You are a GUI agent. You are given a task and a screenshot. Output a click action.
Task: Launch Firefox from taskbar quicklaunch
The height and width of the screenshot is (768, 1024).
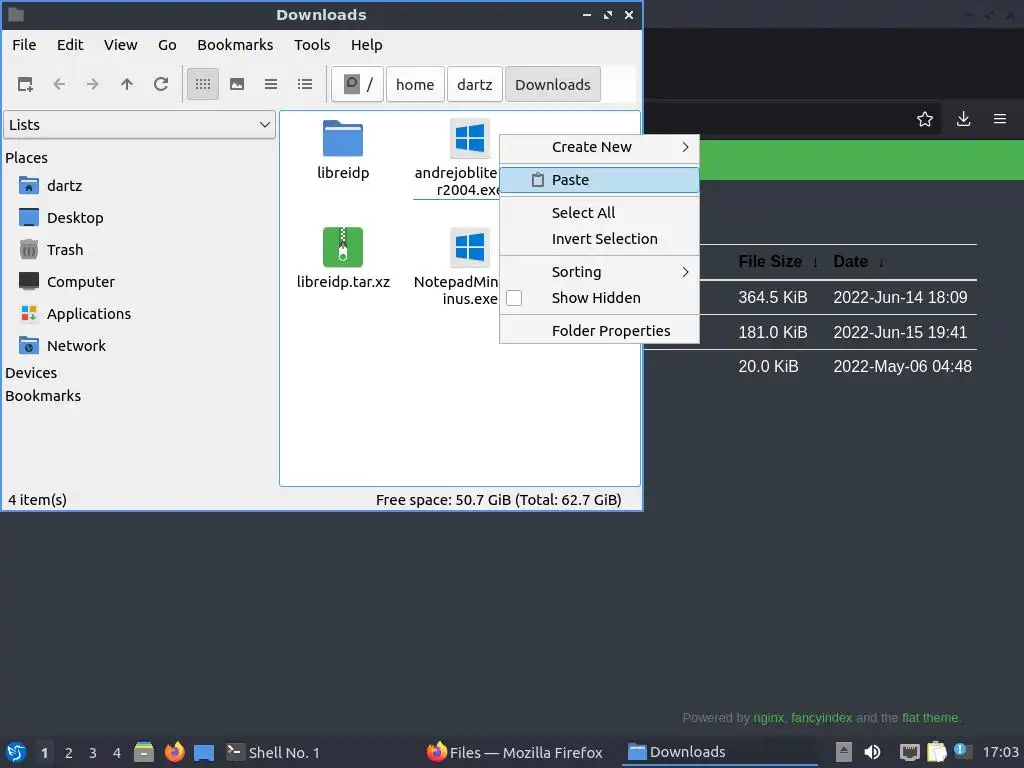(174, 752)
